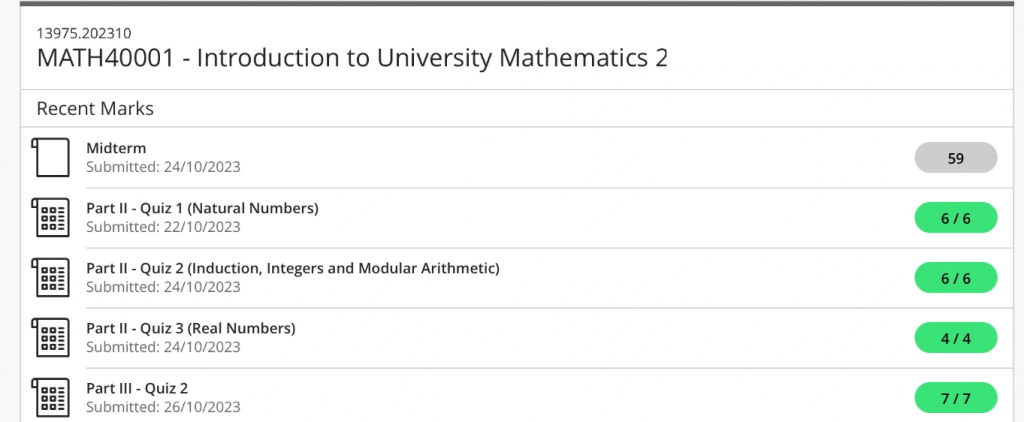Click the Part III Quiz 2 test icon

tap(50, 398)
